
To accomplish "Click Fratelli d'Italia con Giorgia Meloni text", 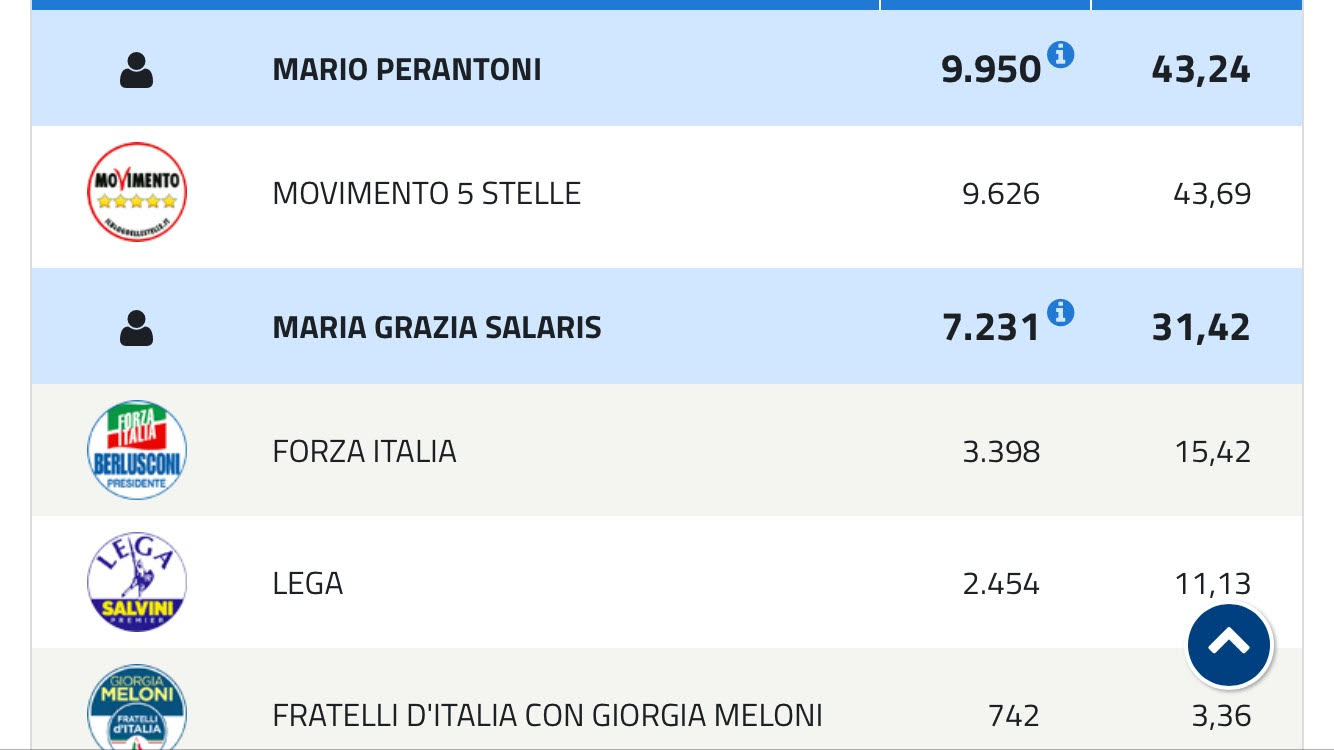I will [547, 716].
